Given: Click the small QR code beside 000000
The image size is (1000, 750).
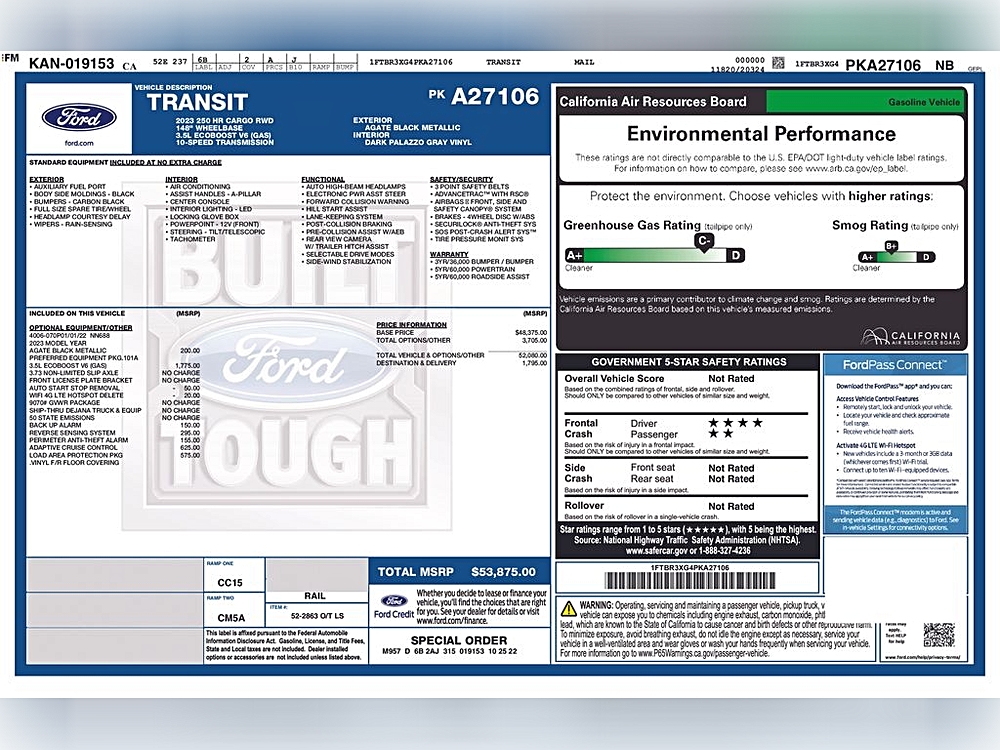Looking at the screenshot, I should tap(778, 62).
